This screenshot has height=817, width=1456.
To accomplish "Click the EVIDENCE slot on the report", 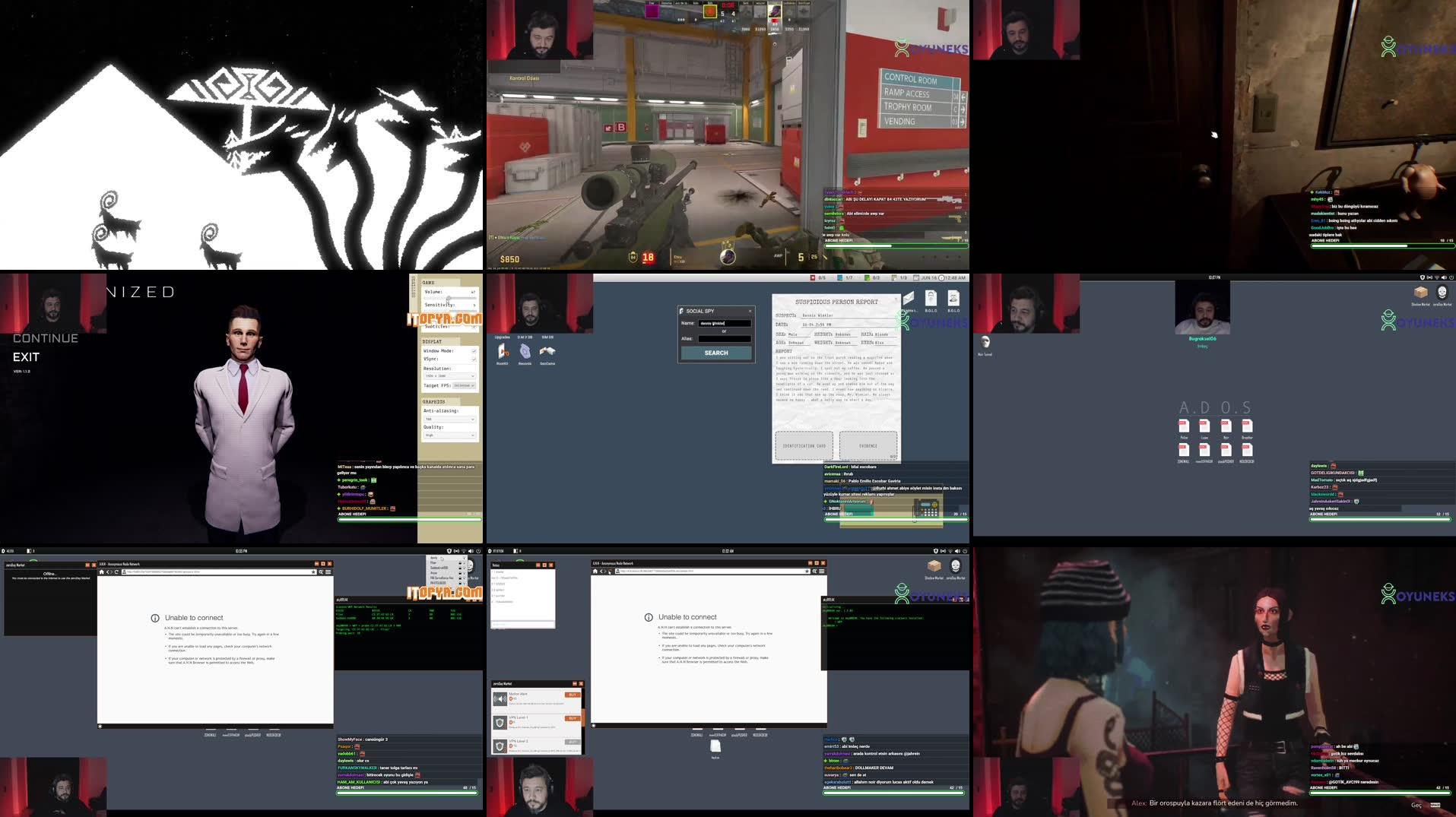I will [x=868, y=446].
